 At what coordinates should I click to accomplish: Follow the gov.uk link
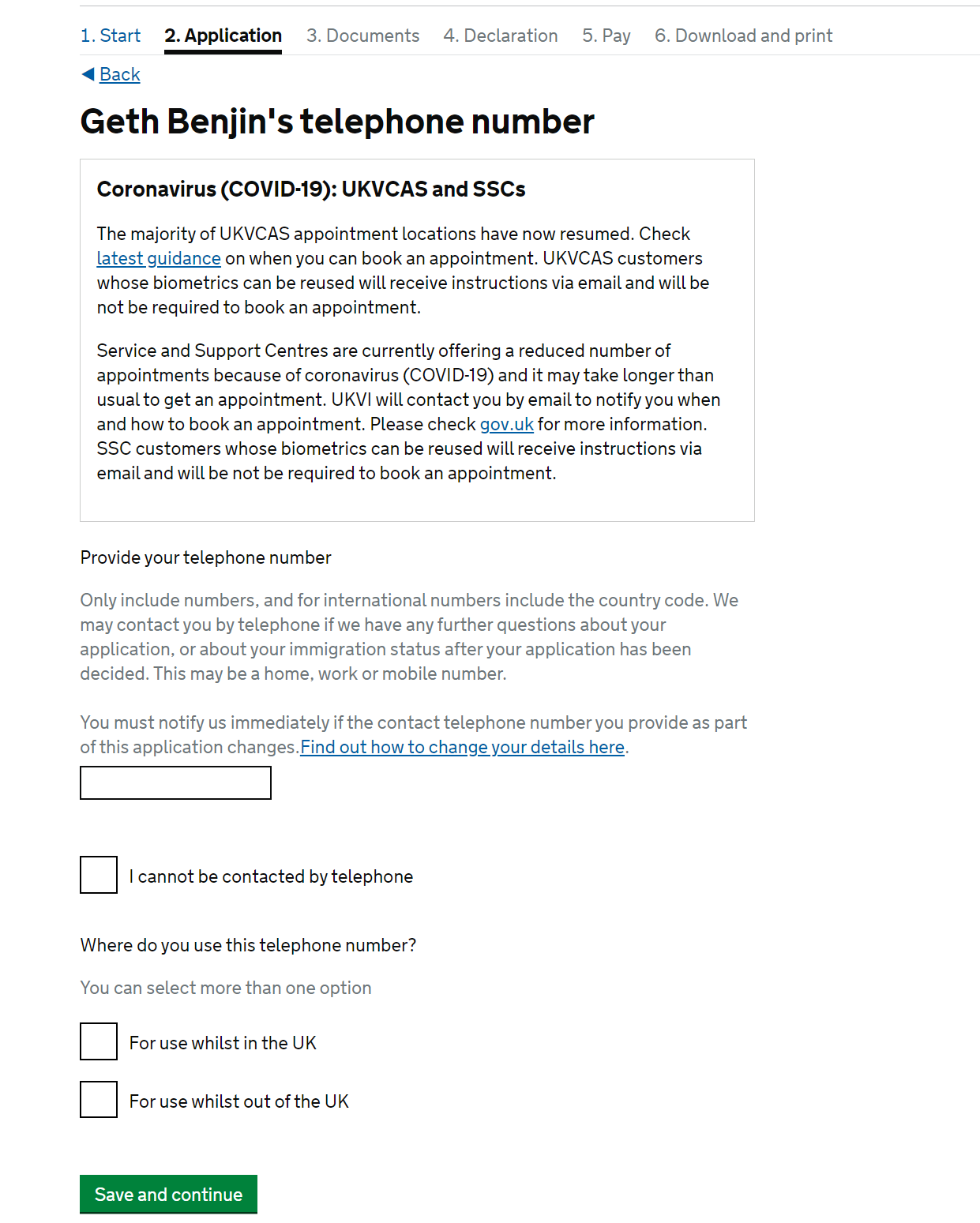(507, 424)
